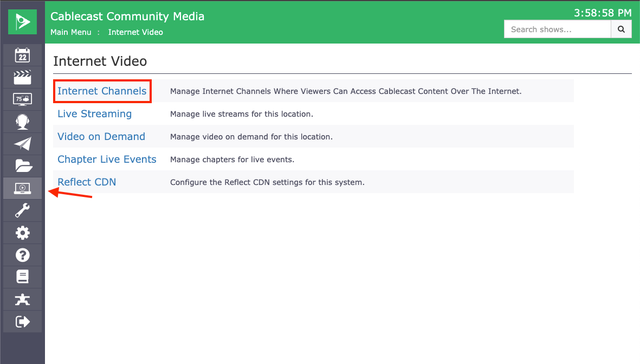Click the Internet Video breadcrumb
This screenshot has width=640, height=364.
pyautogui.click(x=136, y=32)
